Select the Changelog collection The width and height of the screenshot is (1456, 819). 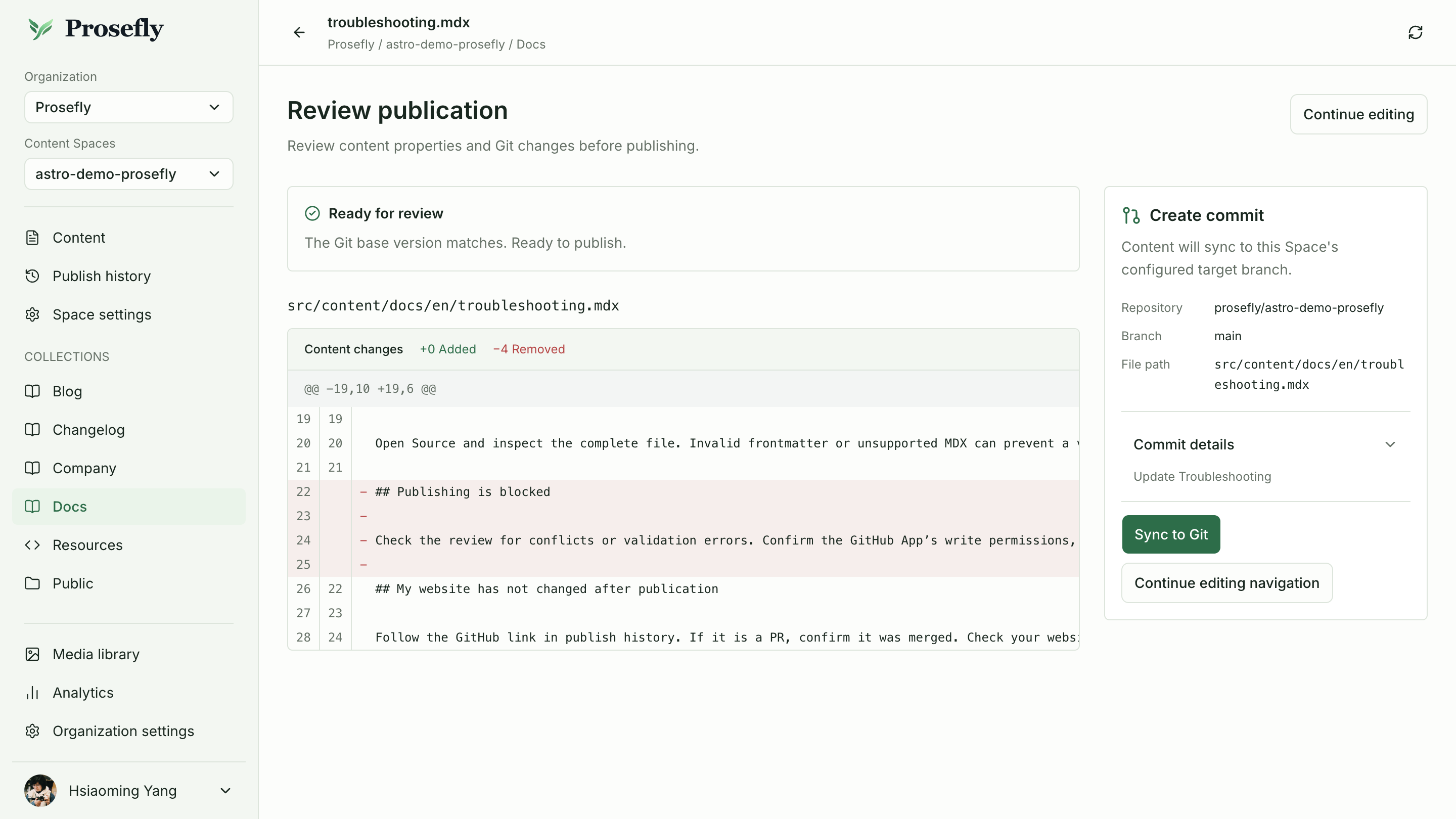[129, 430]
